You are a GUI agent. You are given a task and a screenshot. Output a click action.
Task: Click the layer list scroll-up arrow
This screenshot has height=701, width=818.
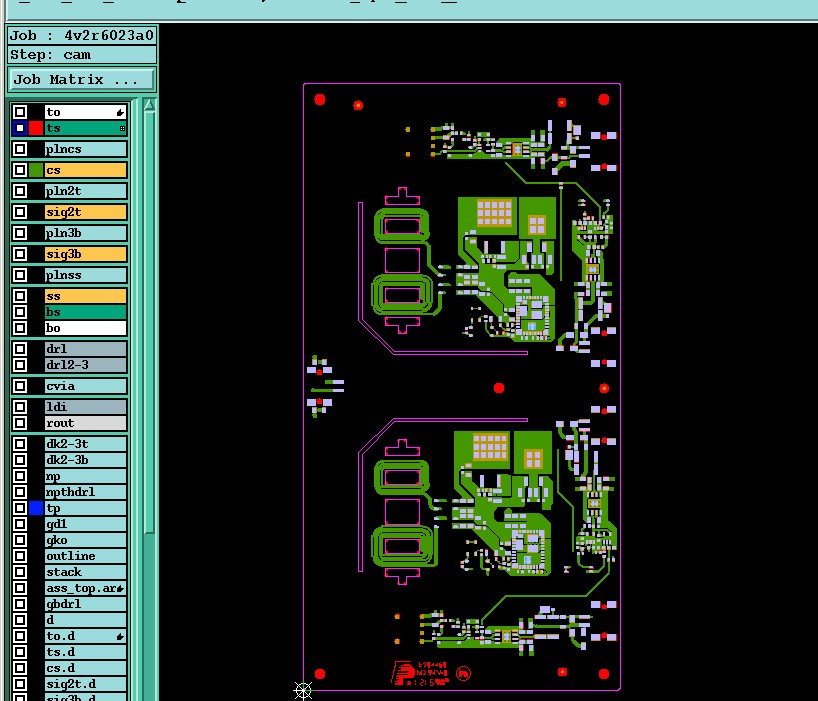click(x=149, y=105)
